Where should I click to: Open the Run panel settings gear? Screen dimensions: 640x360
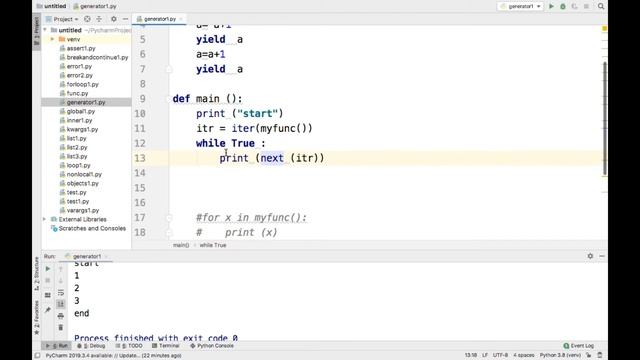click(x=590, y=256)
